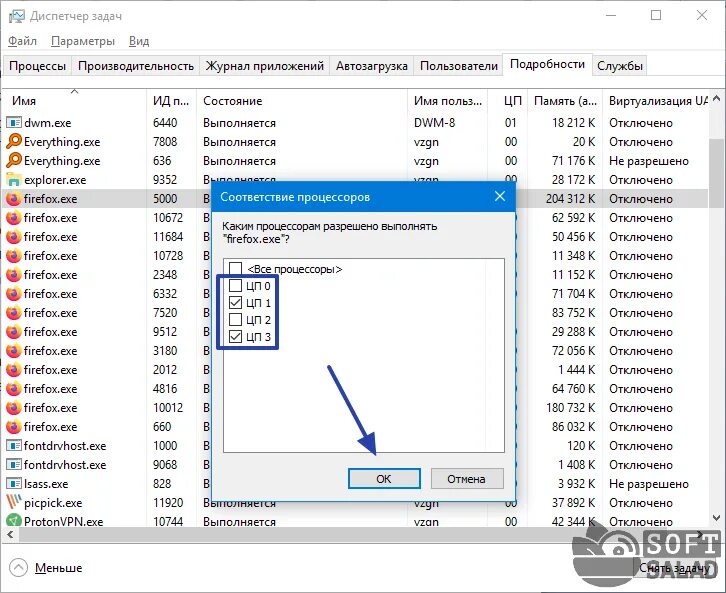This screenshot has width=726, height=593.
Task: Click the fontdrvhost.exe icon with PID 1000
Action: tap(14, 445)
